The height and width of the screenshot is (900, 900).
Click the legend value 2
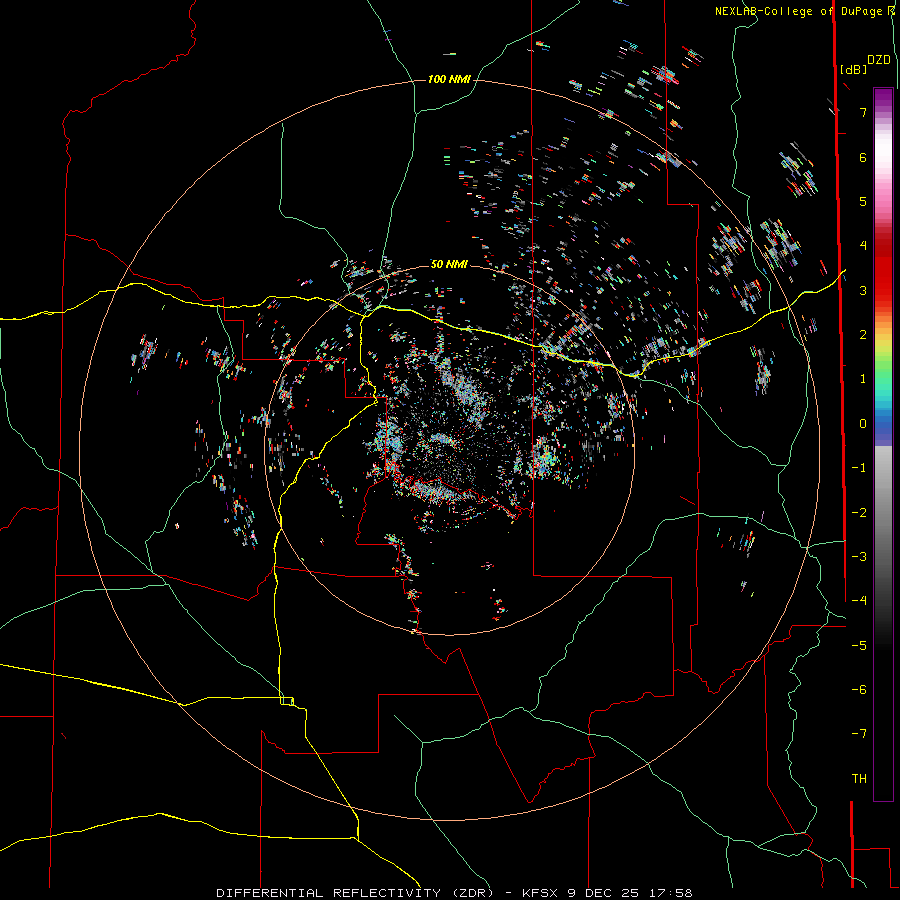click(863, 335)
